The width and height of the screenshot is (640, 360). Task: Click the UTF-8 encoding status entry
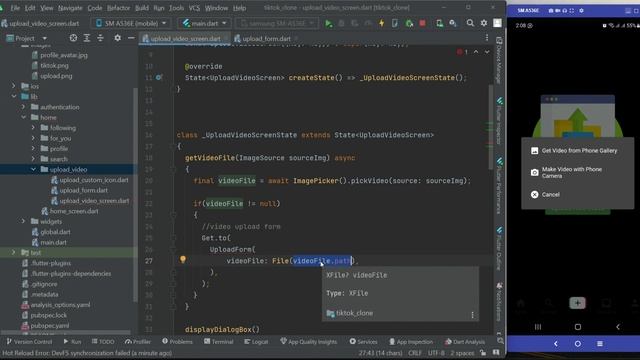(436, 353)
